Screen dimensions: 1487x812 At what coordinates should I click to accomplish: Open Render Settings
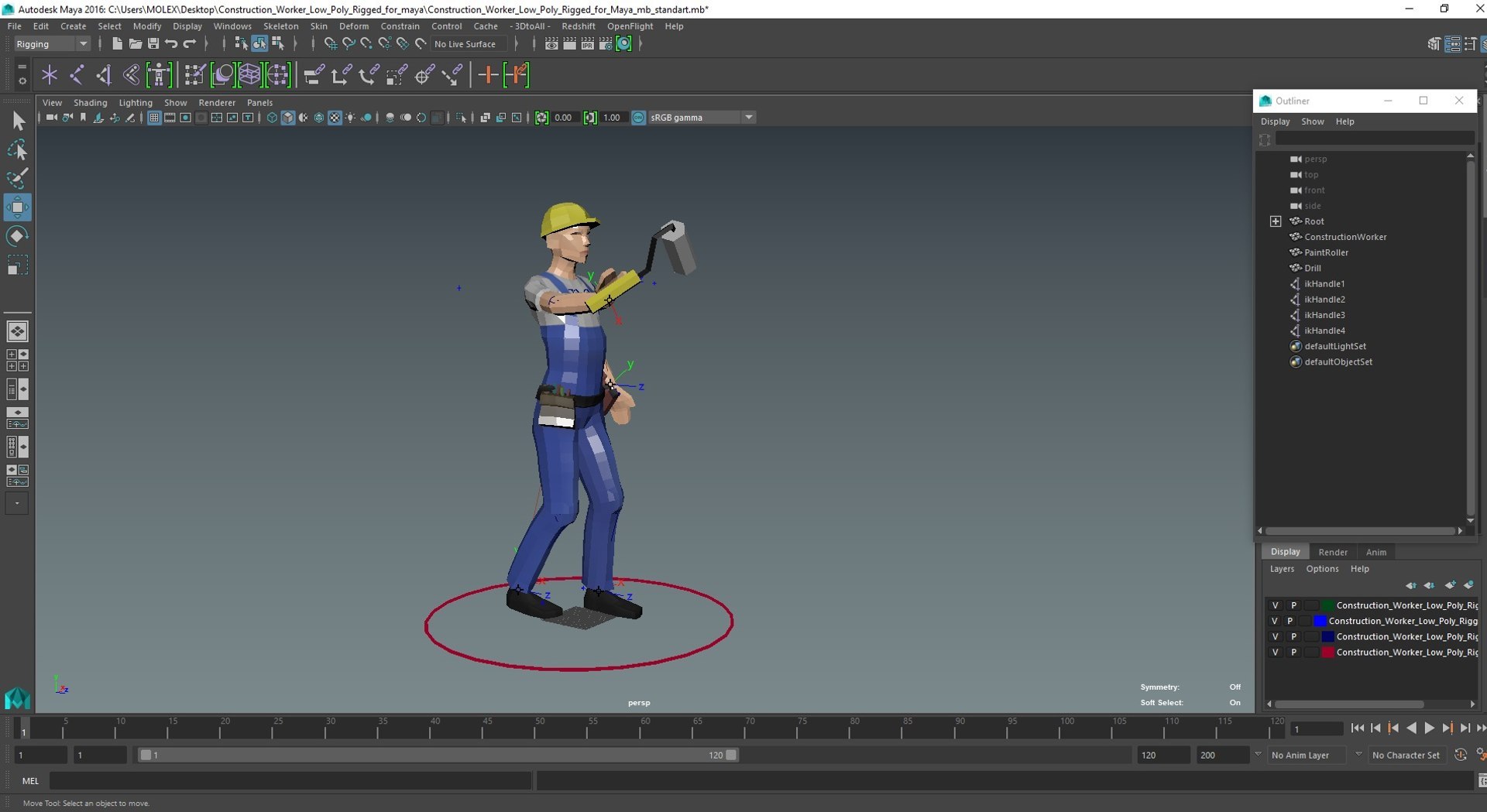coord(606,44)
